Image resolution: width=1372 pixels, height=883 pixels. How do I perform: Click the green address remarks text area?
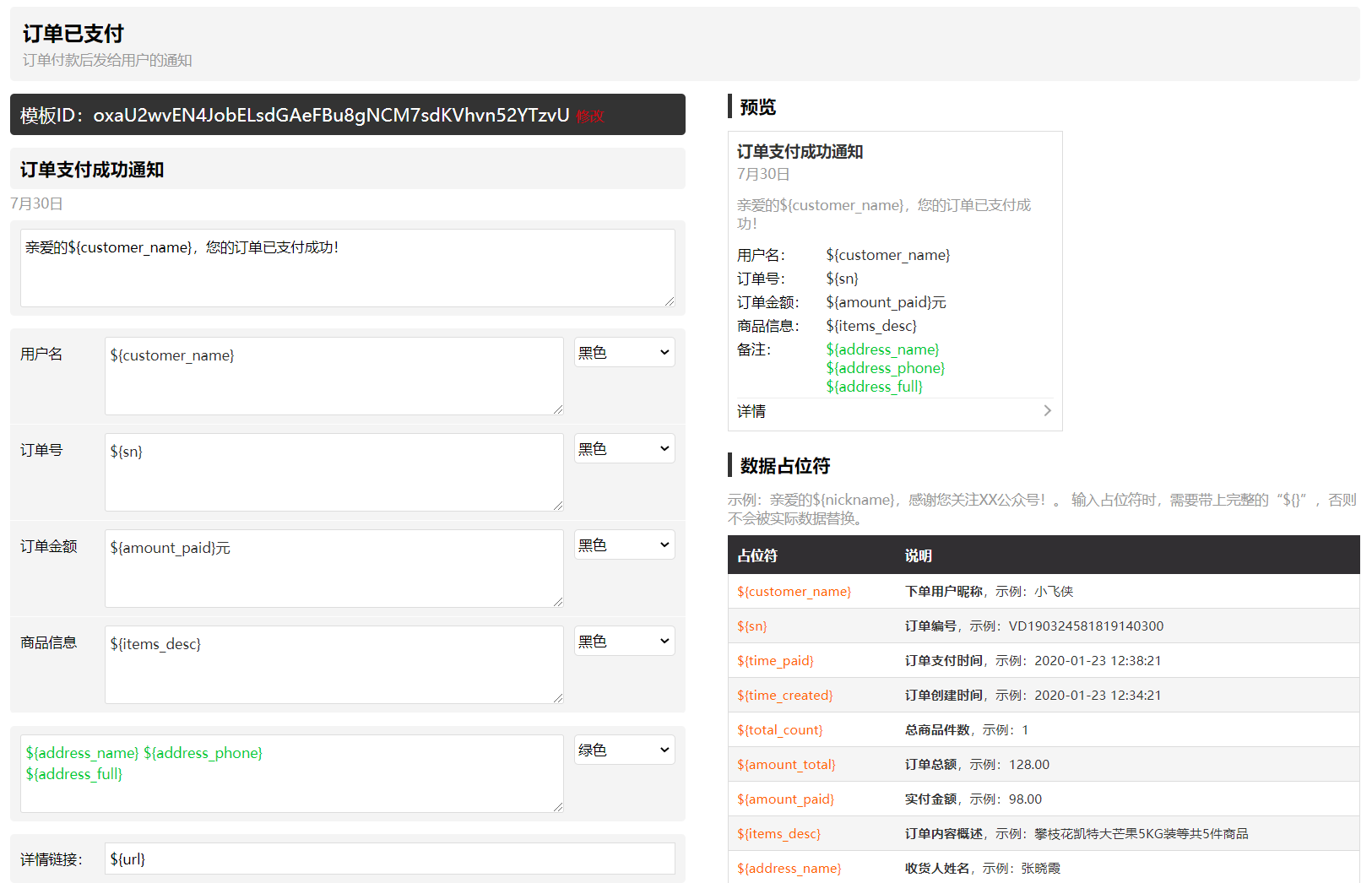tap(291, 773)
